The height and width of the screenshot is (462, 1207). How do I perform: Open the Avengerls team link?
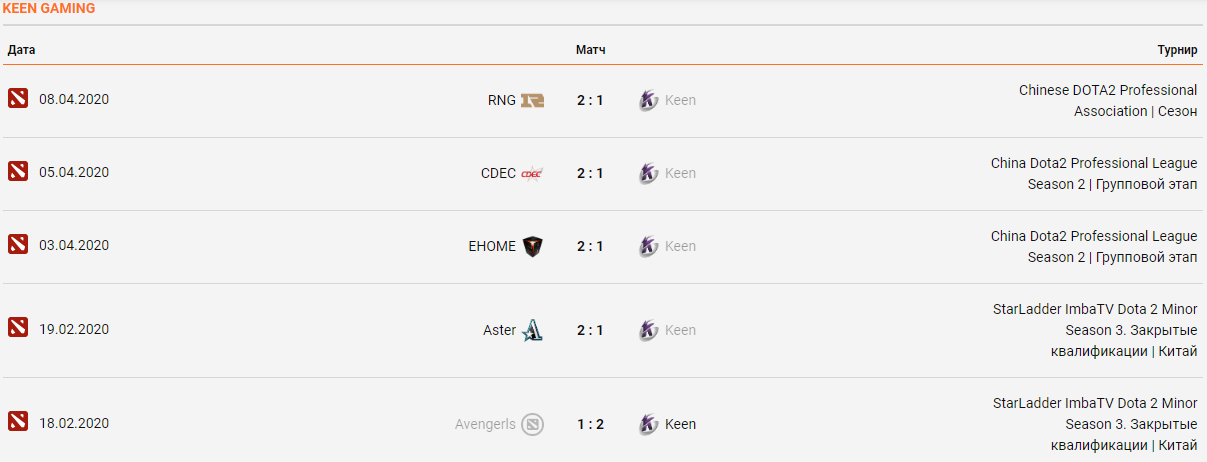[x=485, y=424]
